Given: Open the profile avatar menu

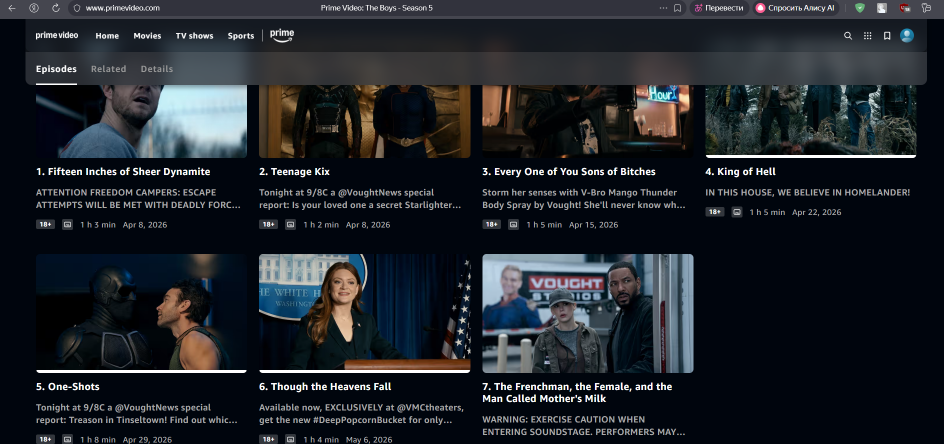Looking at the screenshot, I should point(907,36).
